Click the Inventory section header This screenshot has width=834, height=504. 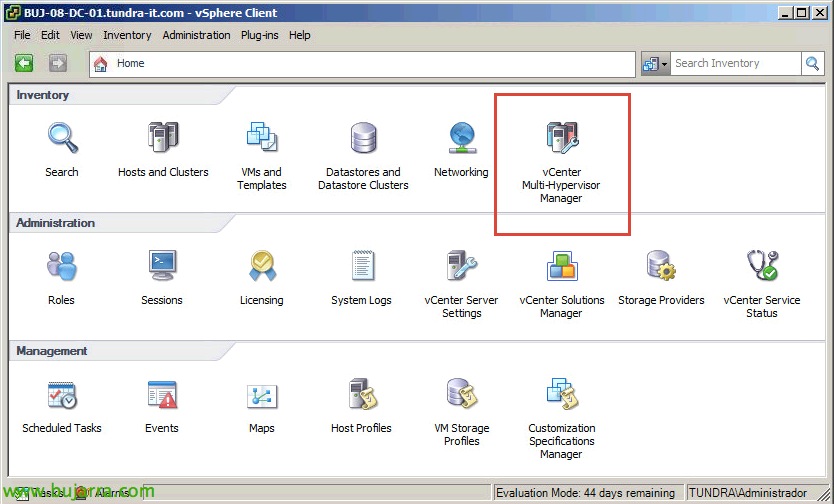(x=43, y=95)
